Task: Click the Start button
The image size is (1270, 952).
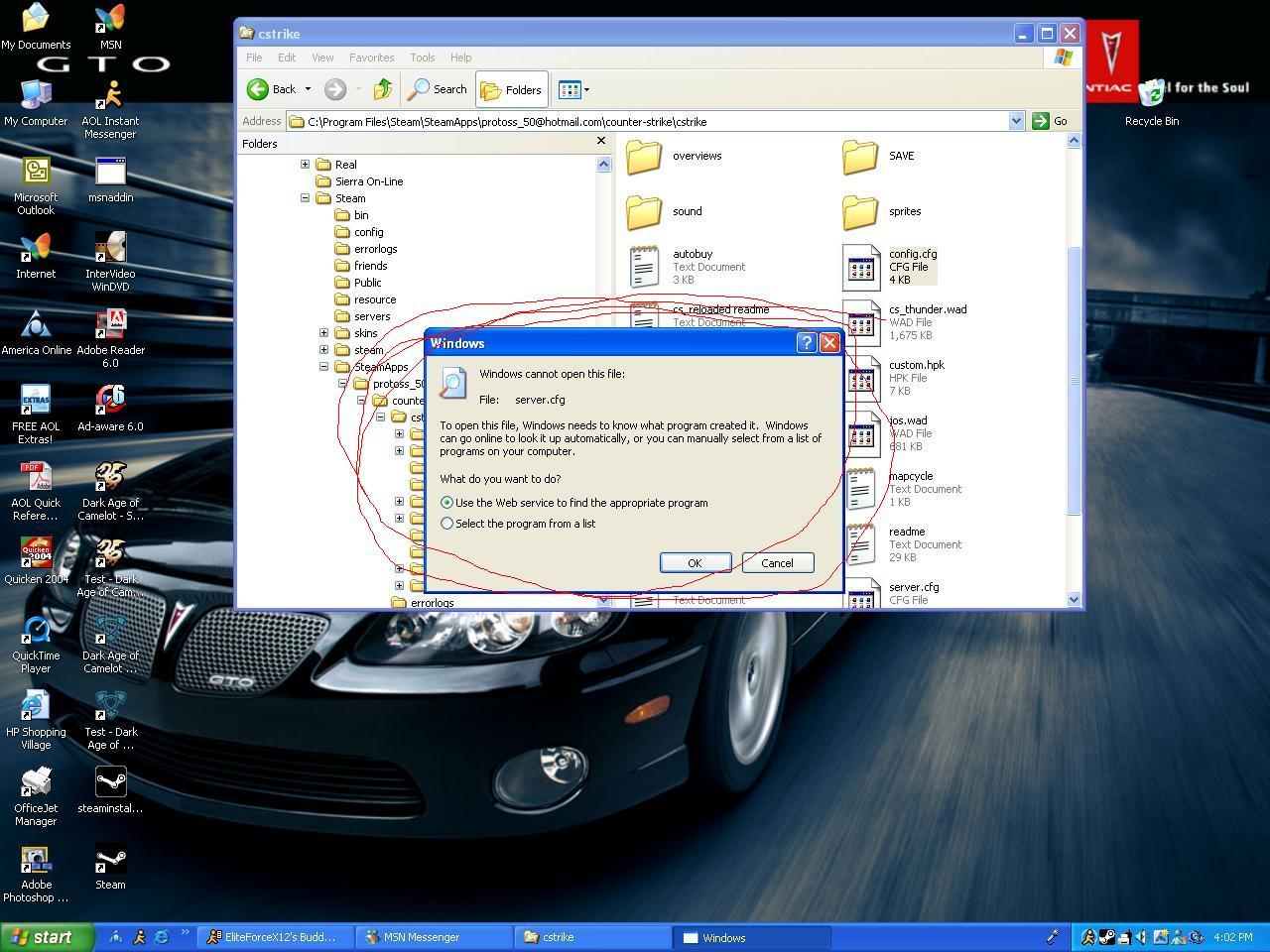Action: [47, 937]
